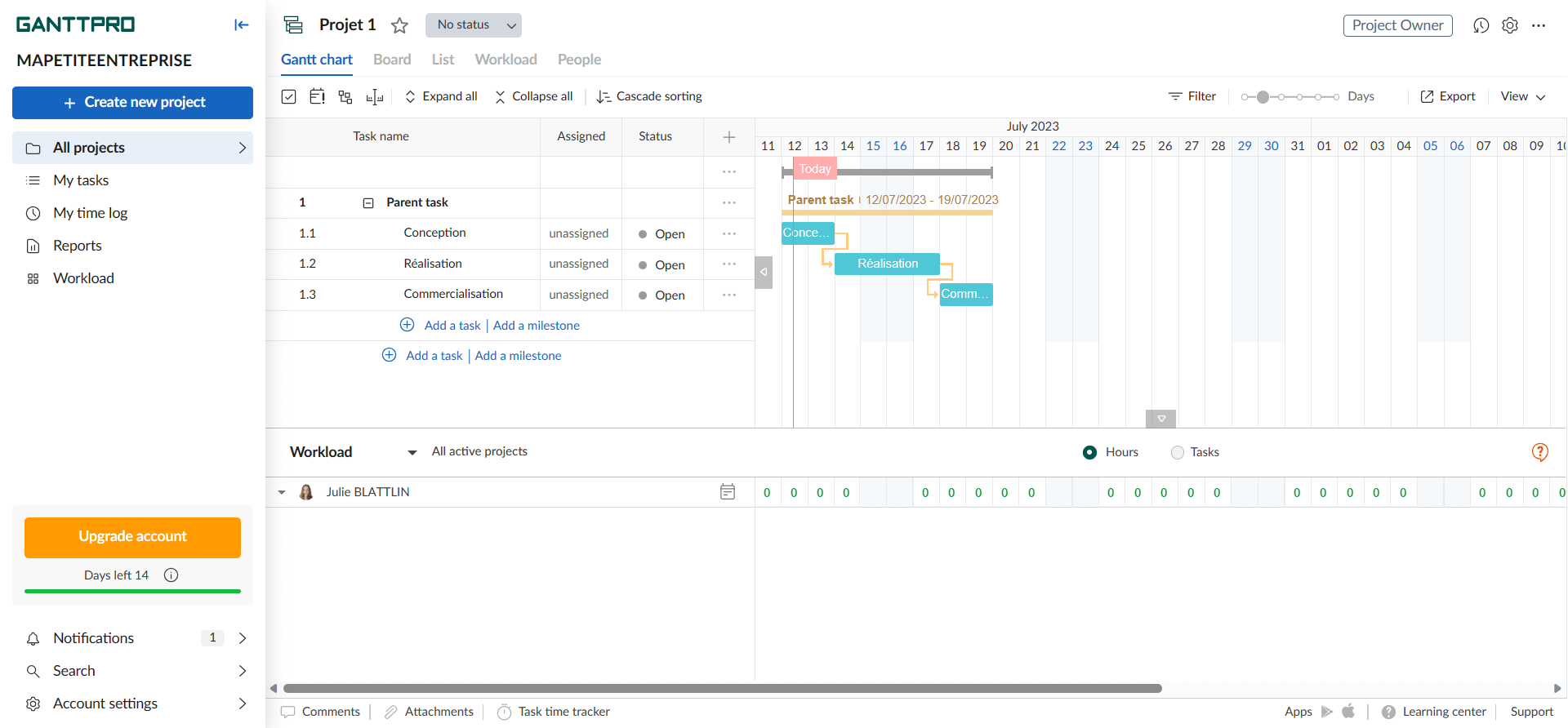Open the project history clock icon
The image size is (1568, 728).
pos(1481,25)
